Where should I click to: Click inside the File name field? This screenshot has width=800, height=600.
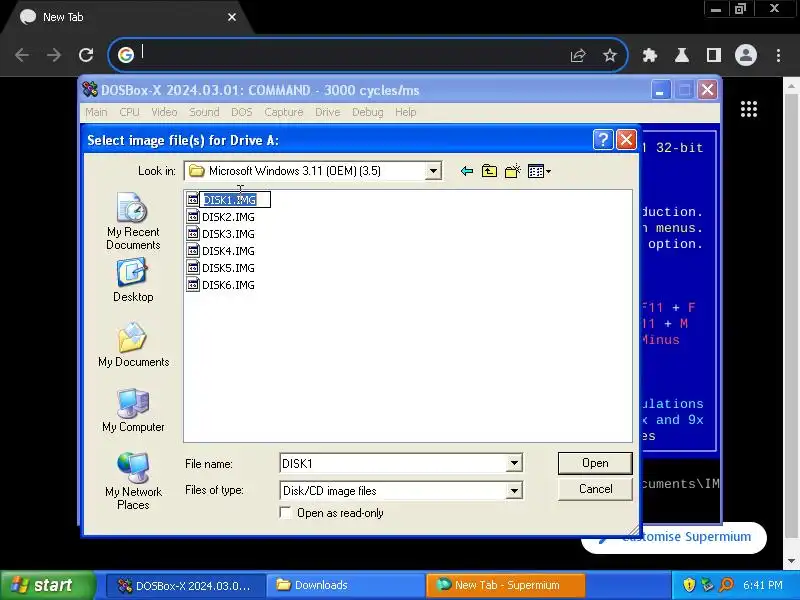coord(393,463)
